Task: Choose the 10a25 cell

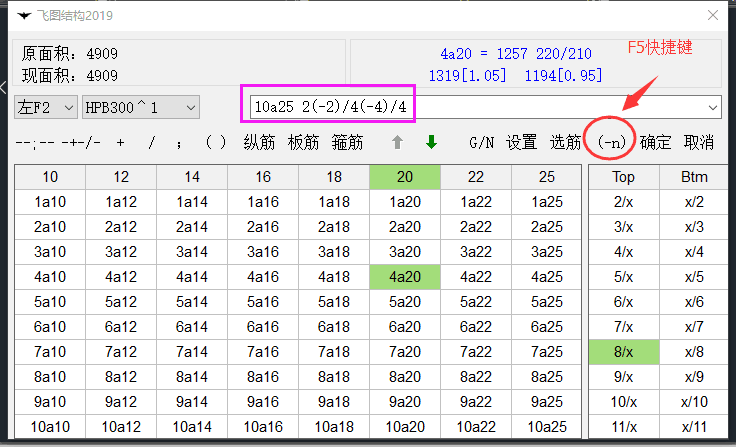Action: [546, 427]
